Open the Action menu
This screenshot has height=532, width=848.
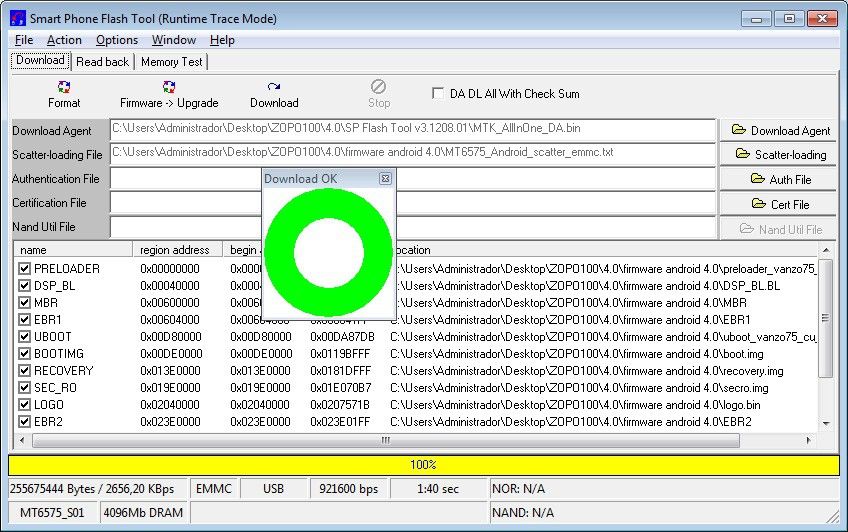(x=64, y=40)
